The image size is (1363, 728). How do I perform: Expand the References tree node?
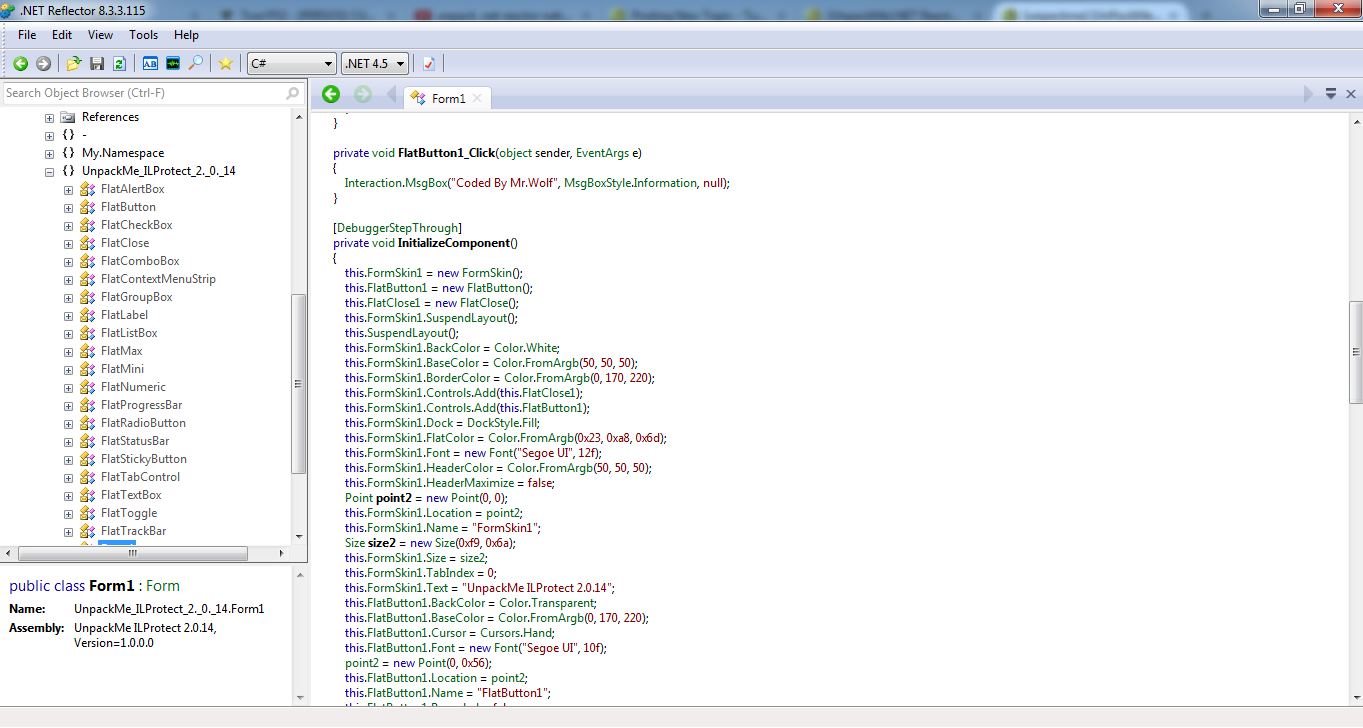point(49,118)
